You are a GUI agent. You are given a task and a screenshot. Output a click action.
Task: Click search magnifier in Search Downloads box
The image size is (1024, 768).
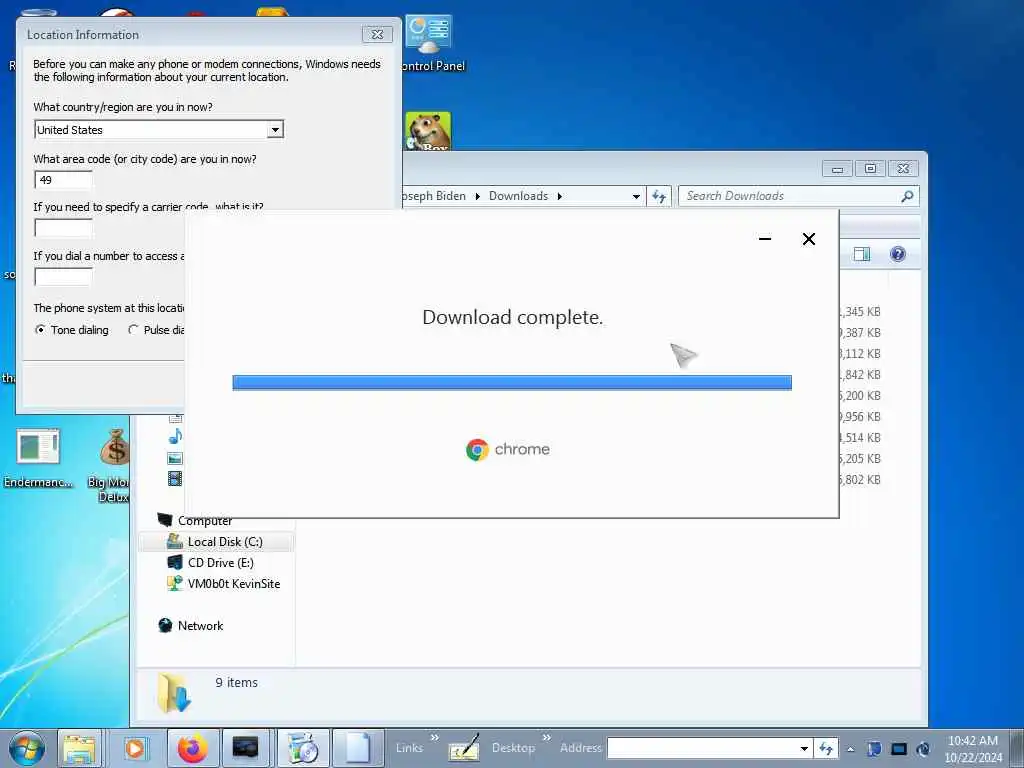[907, 196]
